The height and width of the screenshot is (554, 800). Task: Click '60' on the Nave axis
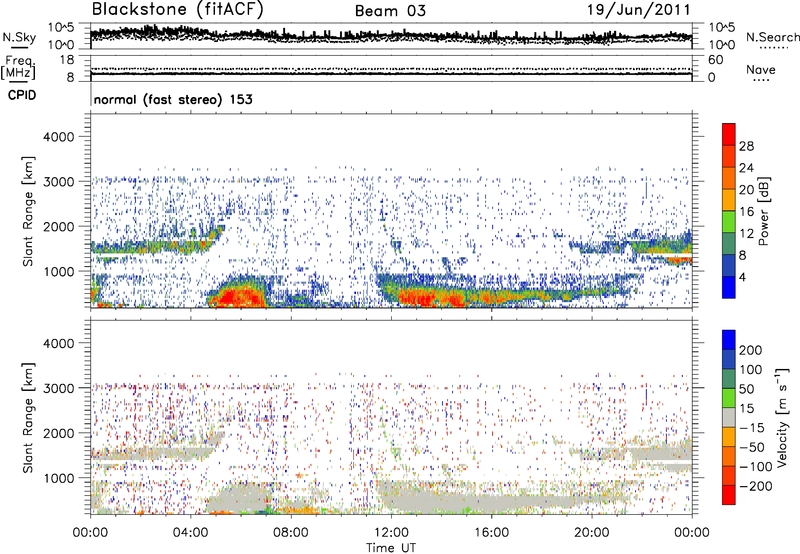(x=715, y=60)
